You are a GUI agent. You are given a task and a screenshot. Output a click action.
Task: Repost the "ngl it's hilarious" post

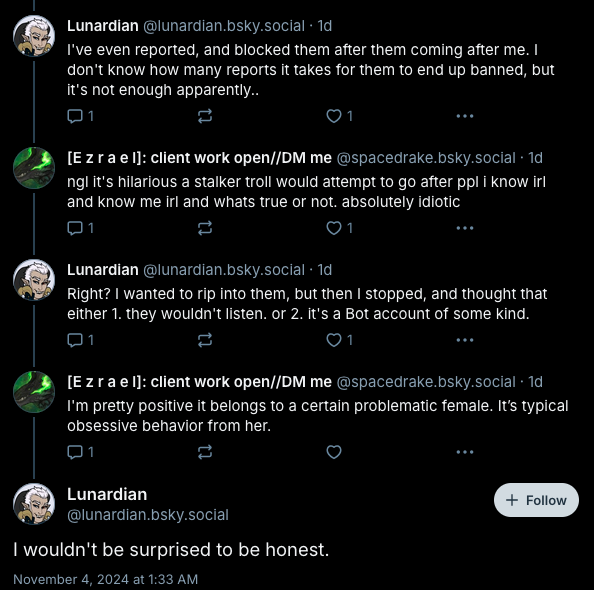tap(205, 228)
